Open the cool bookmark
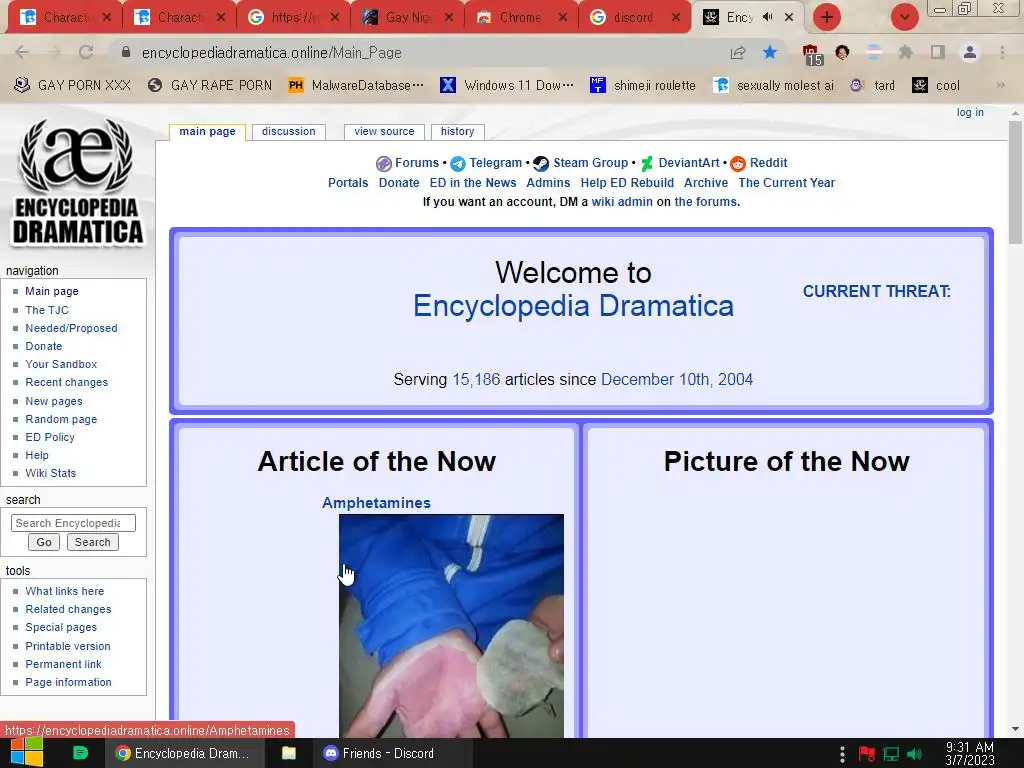The image size is (1024, 768). pos(936,85)
